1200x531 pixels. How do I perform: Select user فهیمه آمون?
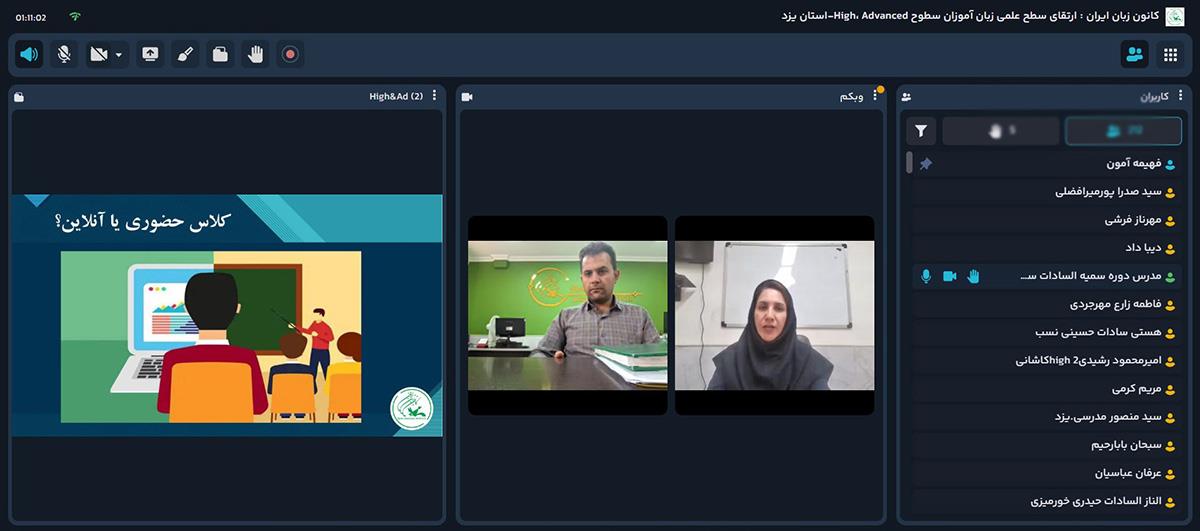tap(1048, 163)
